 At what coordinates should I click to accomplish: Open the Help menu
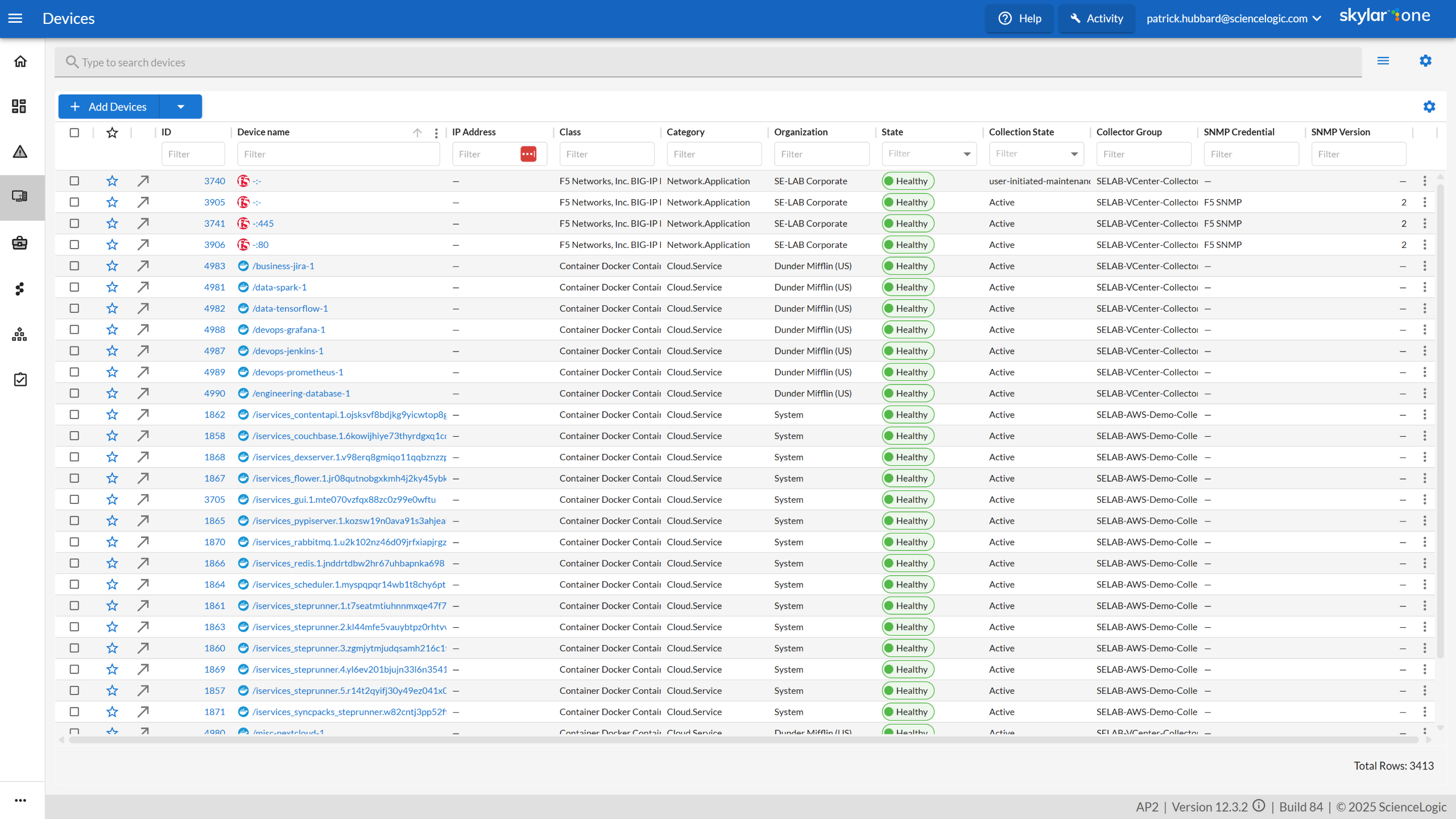pyautogui.click(x=1019, y=19)
